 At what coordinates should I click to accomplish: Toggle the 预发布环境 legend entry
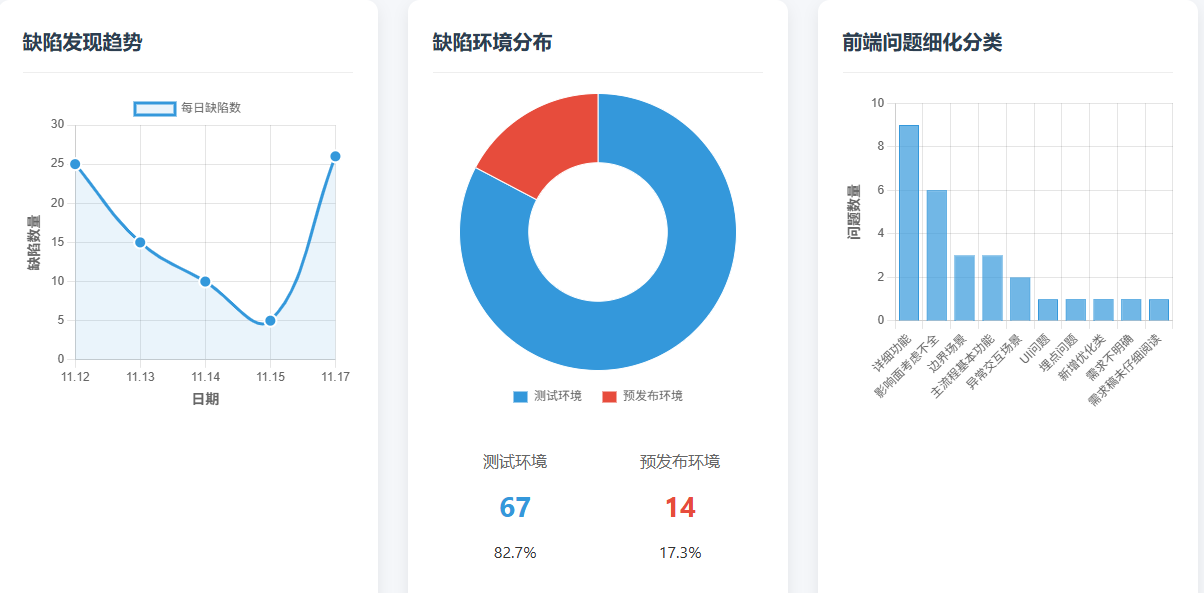point(643,396)
